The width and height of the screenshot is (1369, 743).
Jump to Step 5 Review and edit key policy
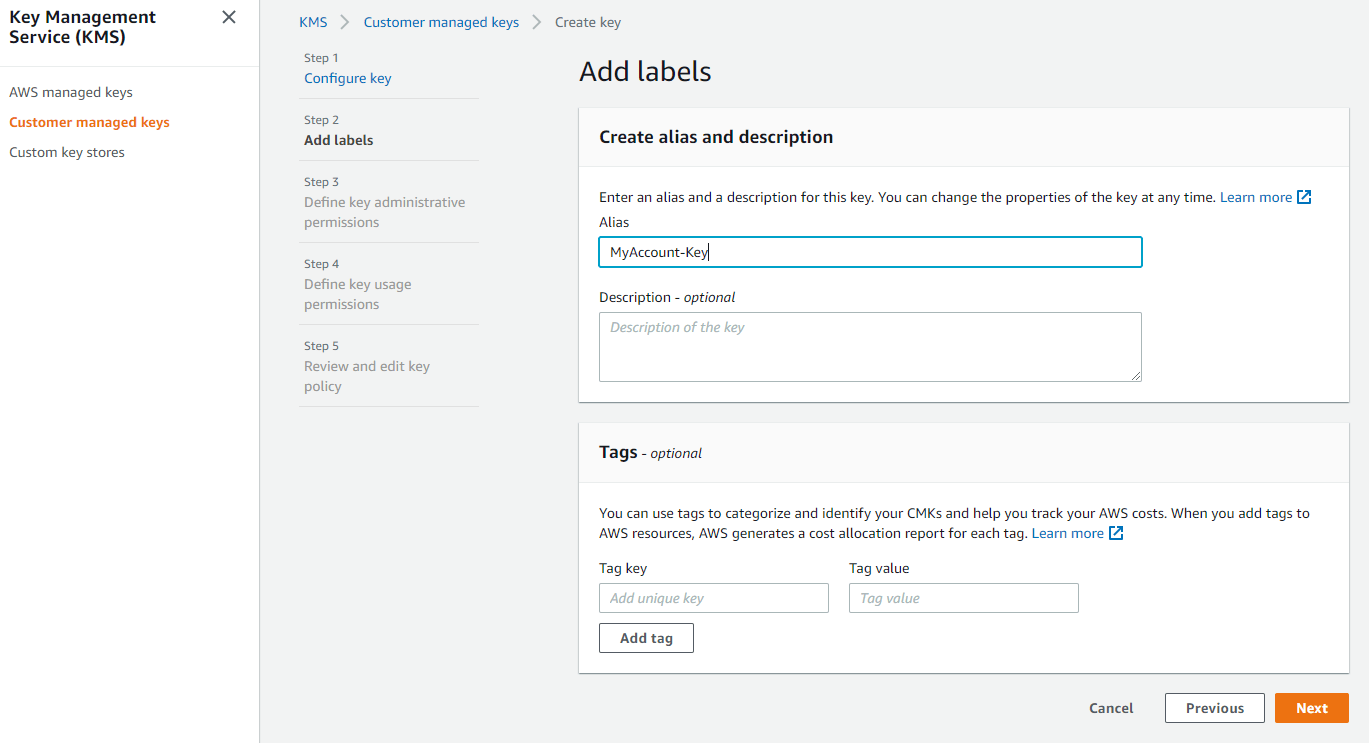(366, 376)
